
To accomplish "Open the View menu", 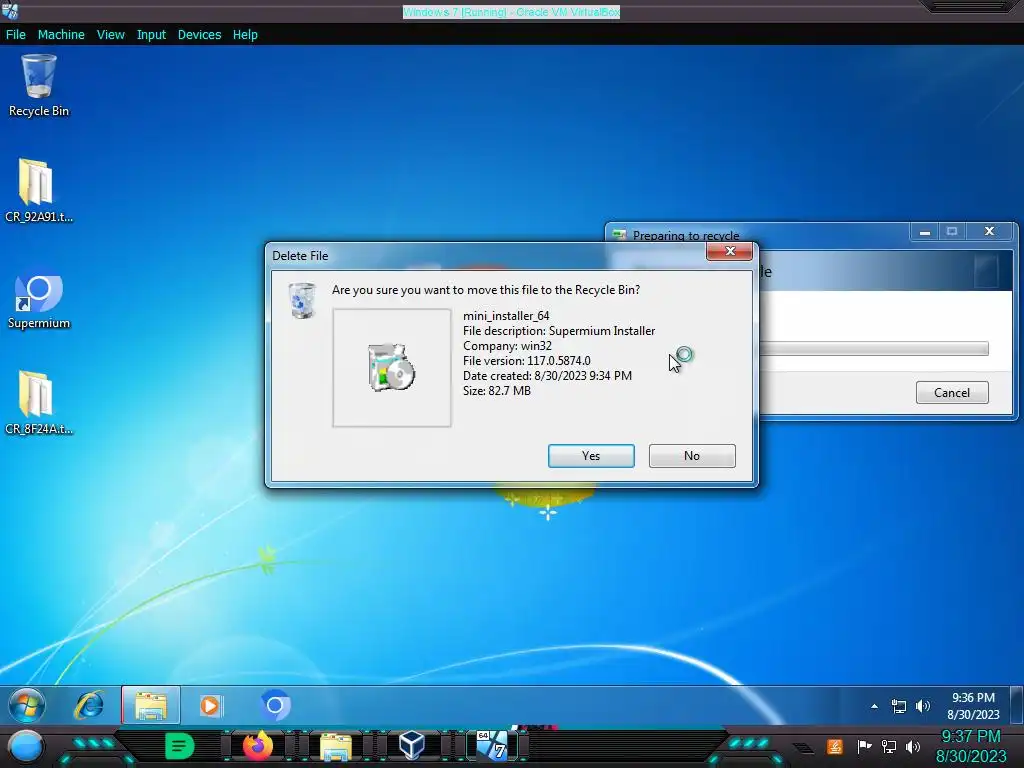I will pos(110,35).
